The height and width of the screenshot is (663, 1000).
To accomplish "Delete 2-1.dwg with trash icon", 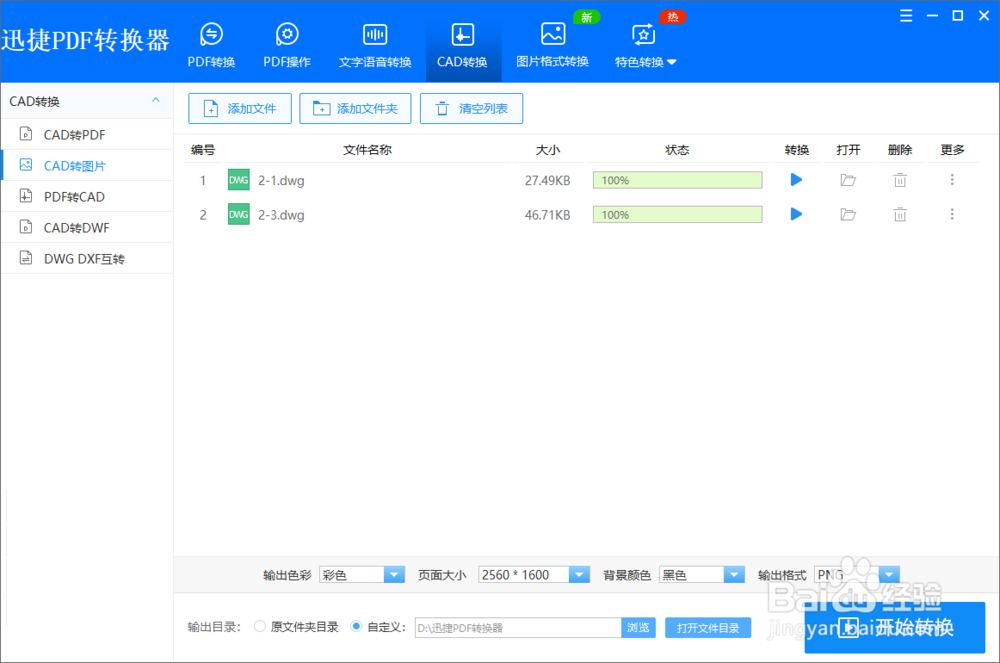I will [x=900, y=180].
